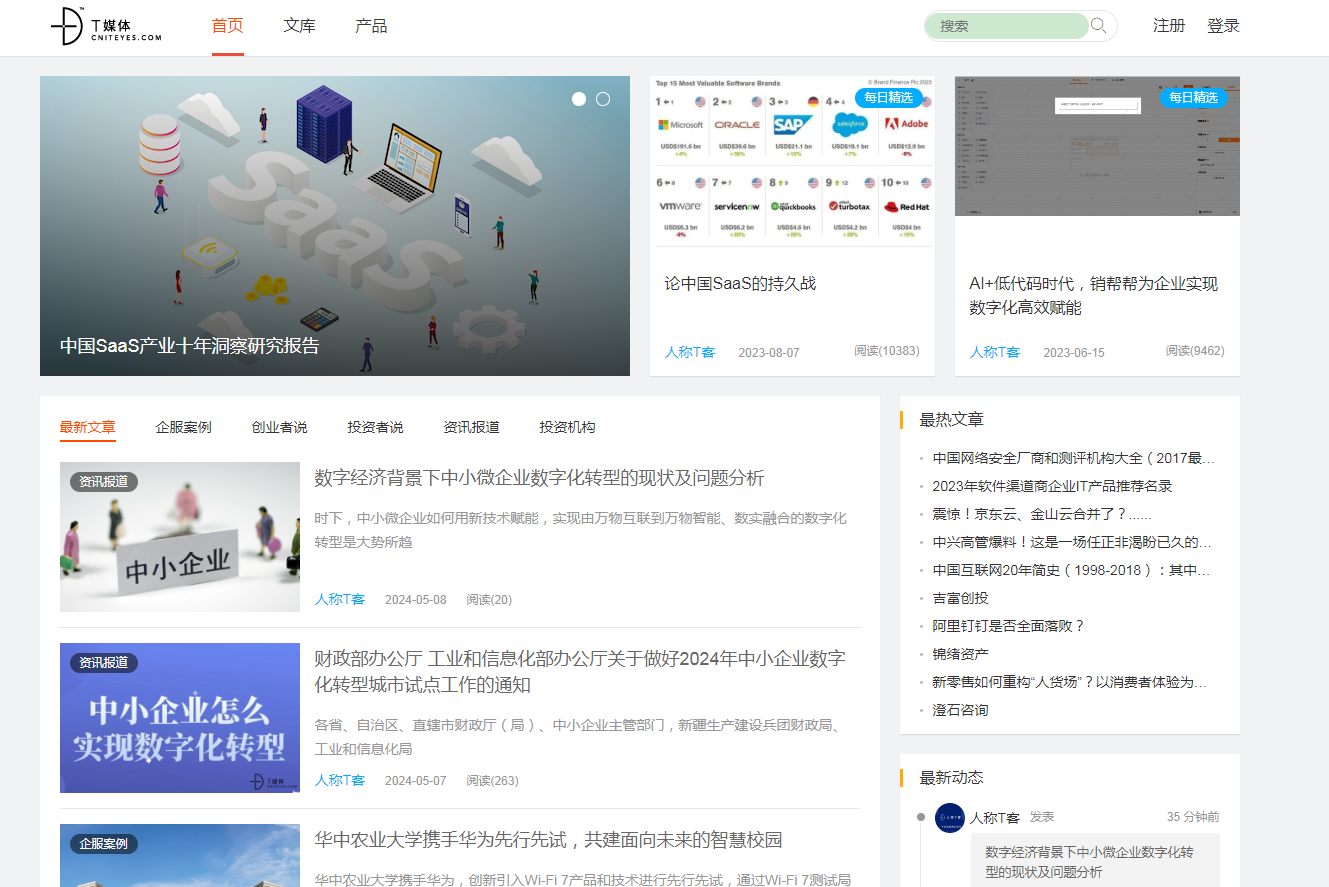Click the 35 分钟前 timestamp
The image size is (1329, 887).
(x=1193, y=817)
